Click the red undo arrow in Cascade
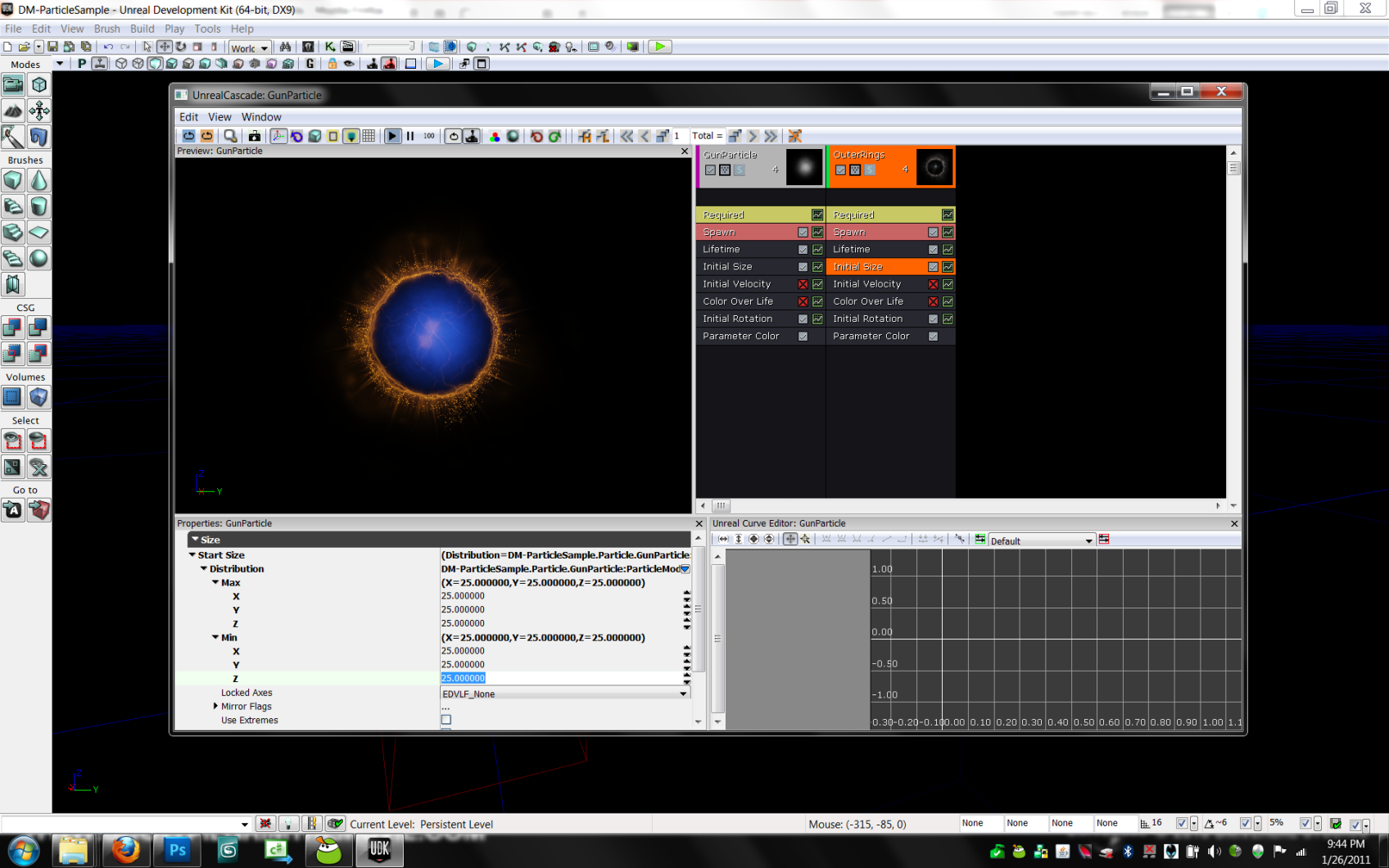Image resolution: width=1389 pixels, height=868 pixels. coord(536,136)
